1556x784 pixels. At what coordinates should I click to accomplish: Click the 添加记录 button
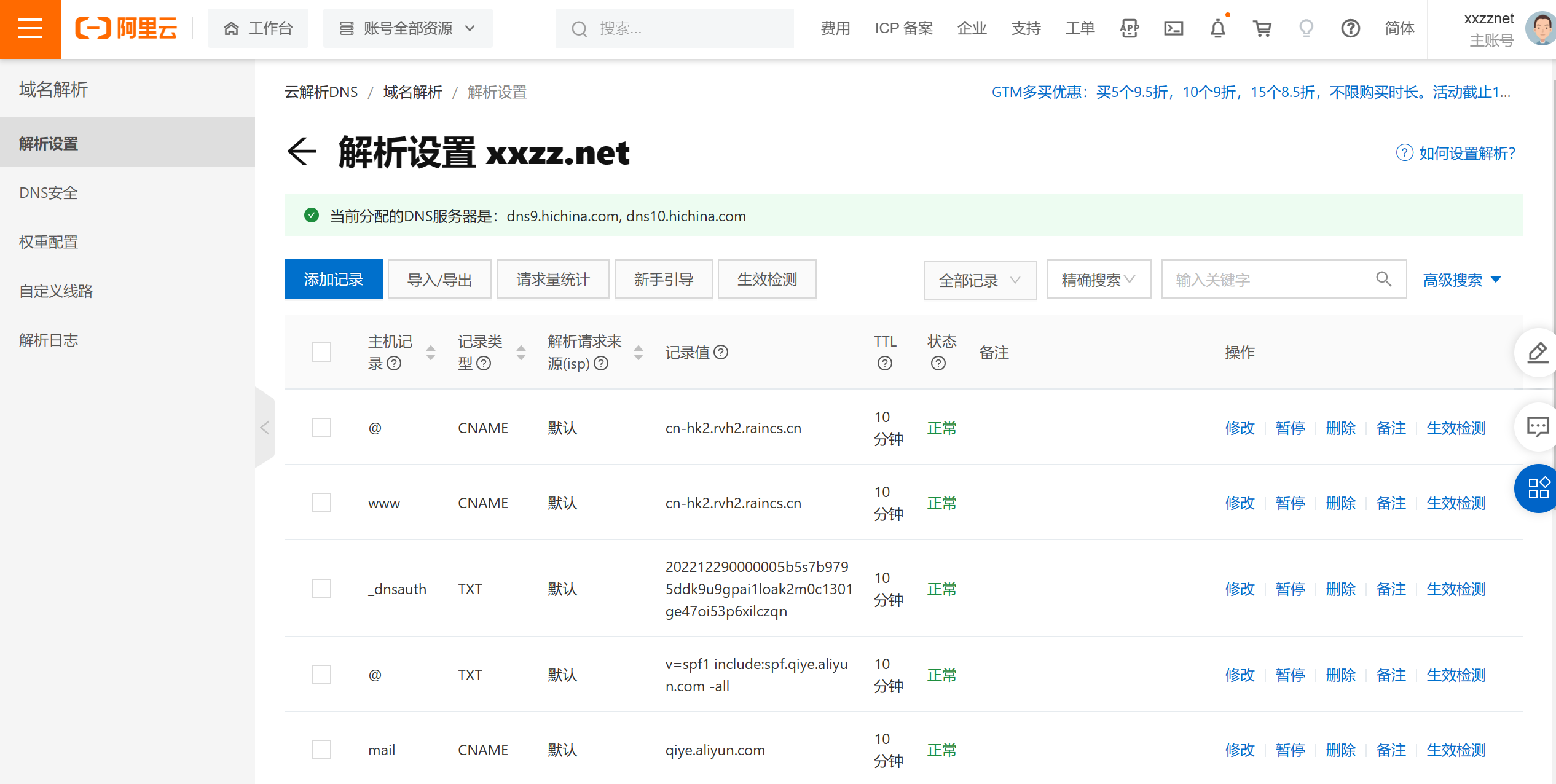point(333,280)
